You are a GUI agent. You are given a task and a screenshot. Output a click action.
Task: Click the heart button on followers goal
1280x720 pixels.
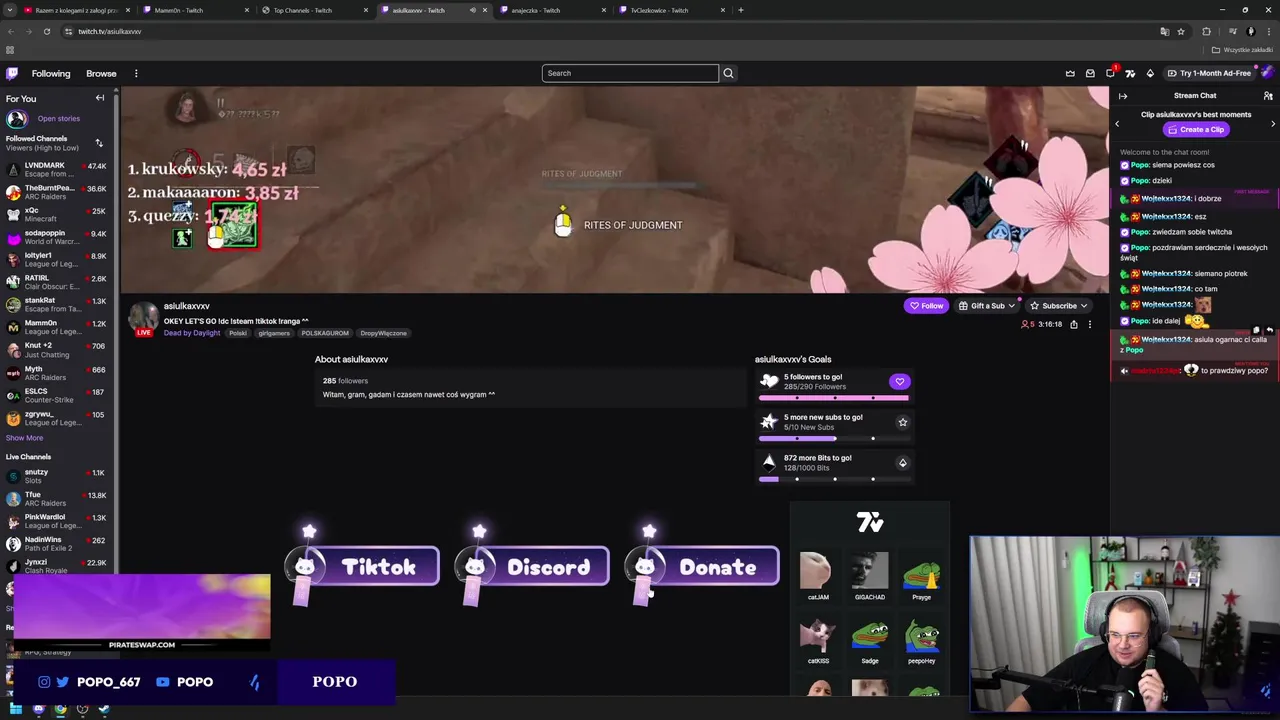[x=899, y=381]
